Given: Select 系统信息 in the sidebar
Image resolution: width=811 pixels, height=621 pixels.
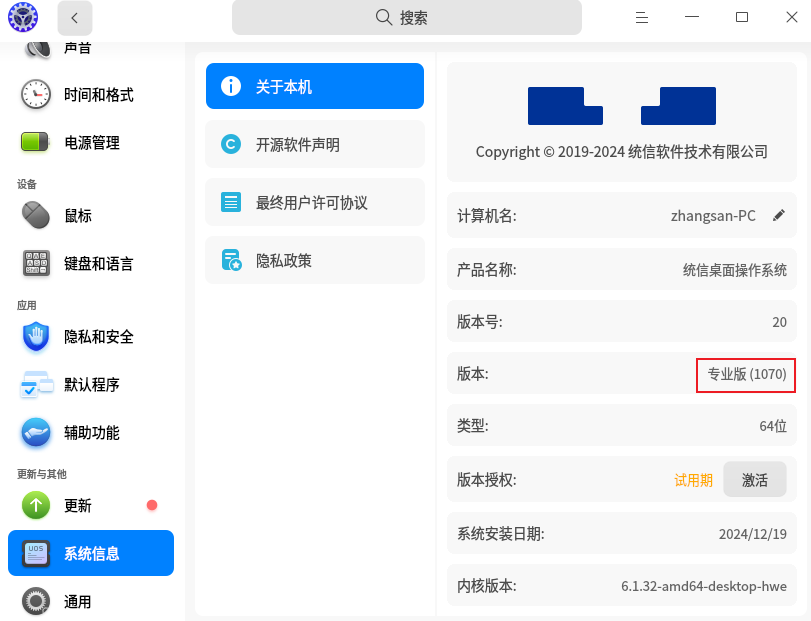Looking at the screenshot, I should click(x=91, y=553).
